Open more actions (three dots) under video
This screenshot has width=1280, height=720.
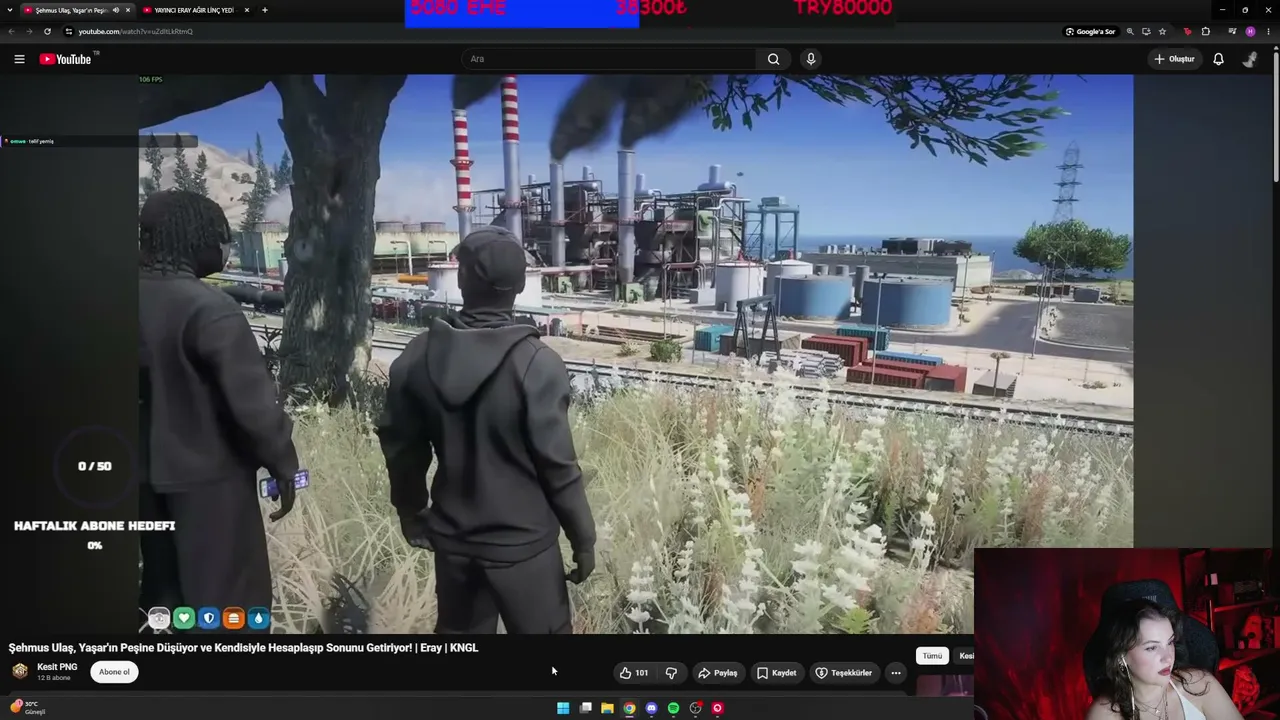click(x=896, y=673)
